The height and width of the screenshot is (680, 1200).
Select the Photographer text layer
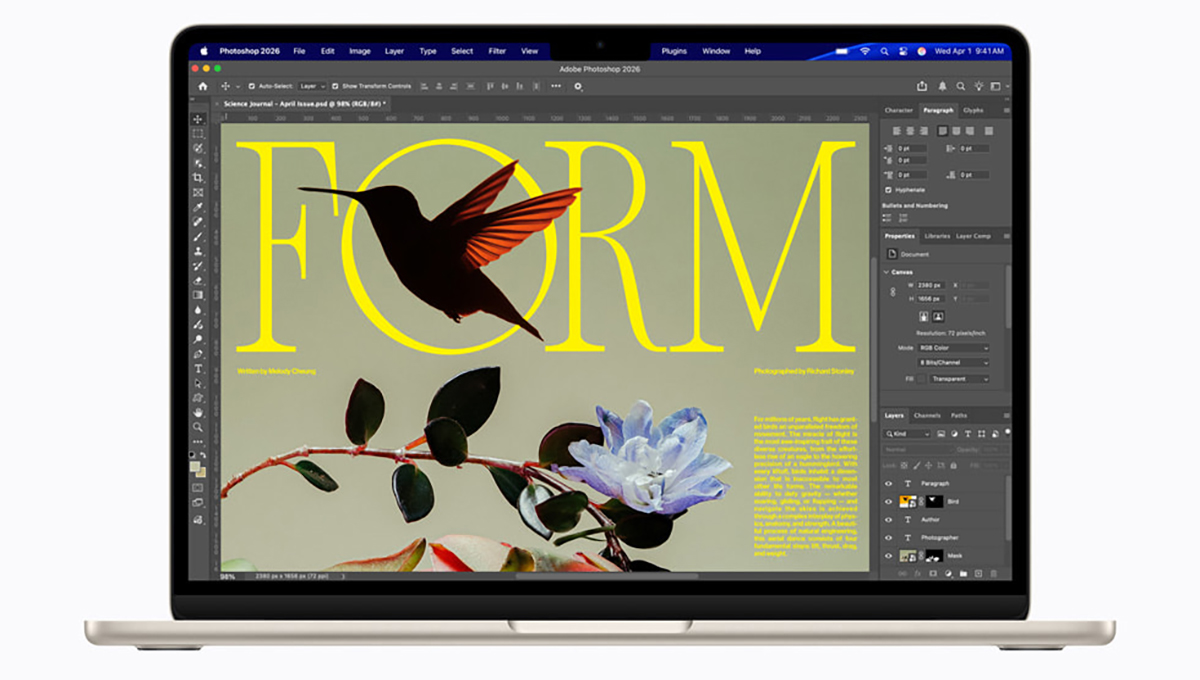click(x=938, y=538)
